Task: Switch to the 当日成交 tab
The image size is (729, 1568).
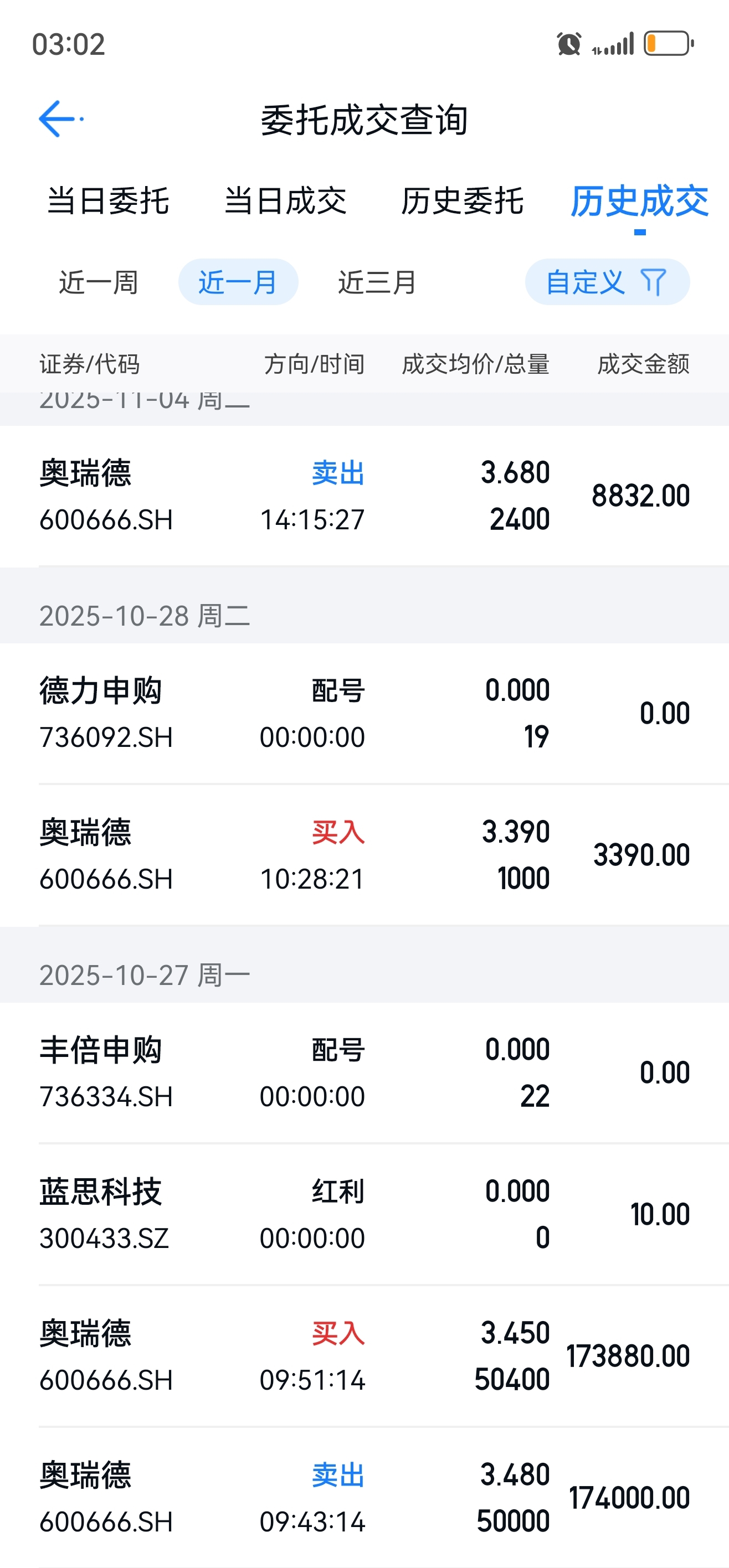Action: click(x=285, y=202)
